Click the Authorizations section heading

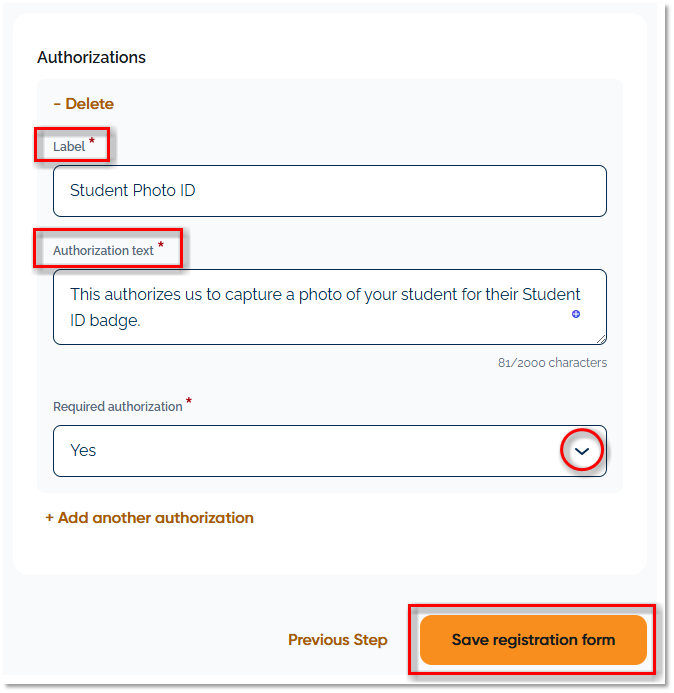coord(91,57)
